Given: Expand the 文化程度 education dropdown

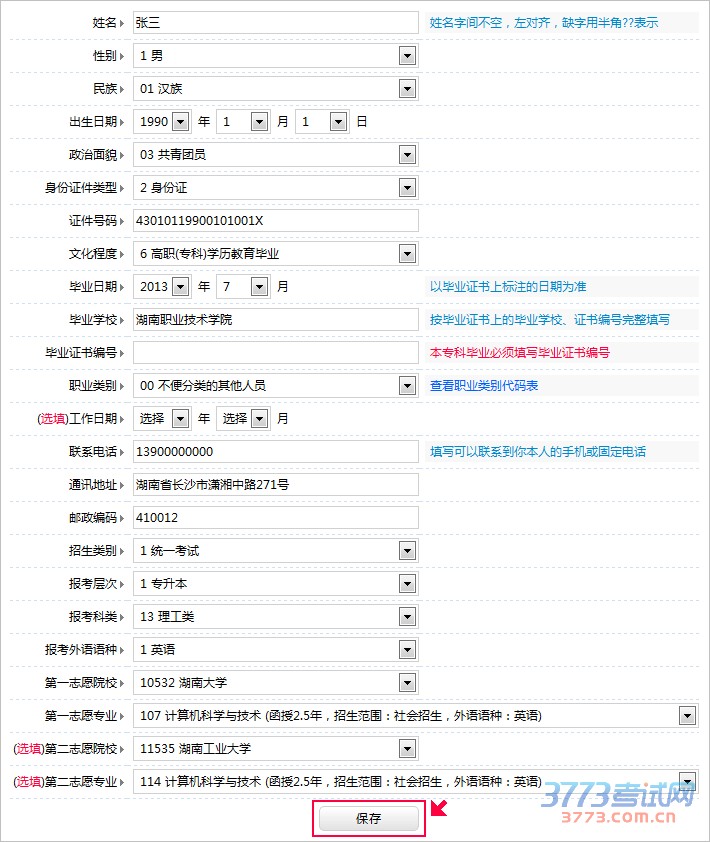Looking at the screenshot, I should point(275,254).
